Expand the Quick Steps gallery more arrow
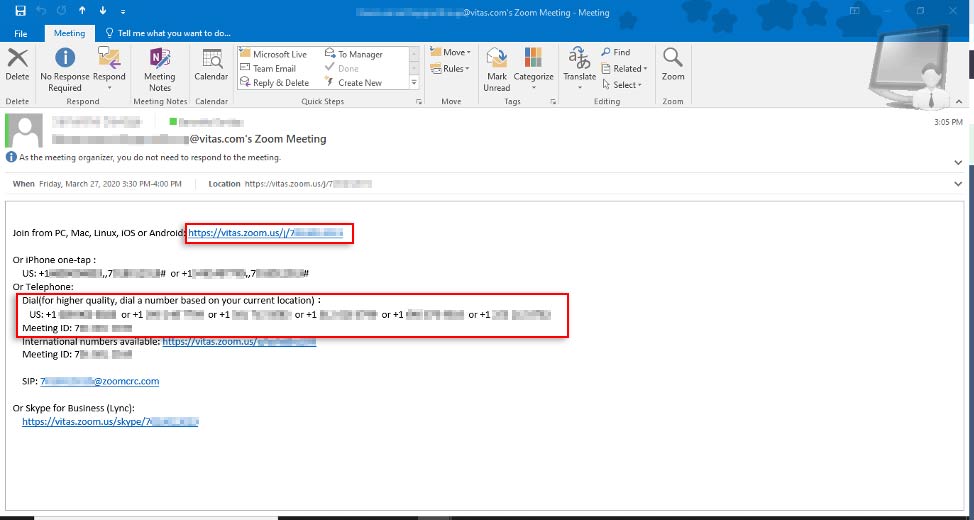 pyautogui.click(x=414, y=82)
